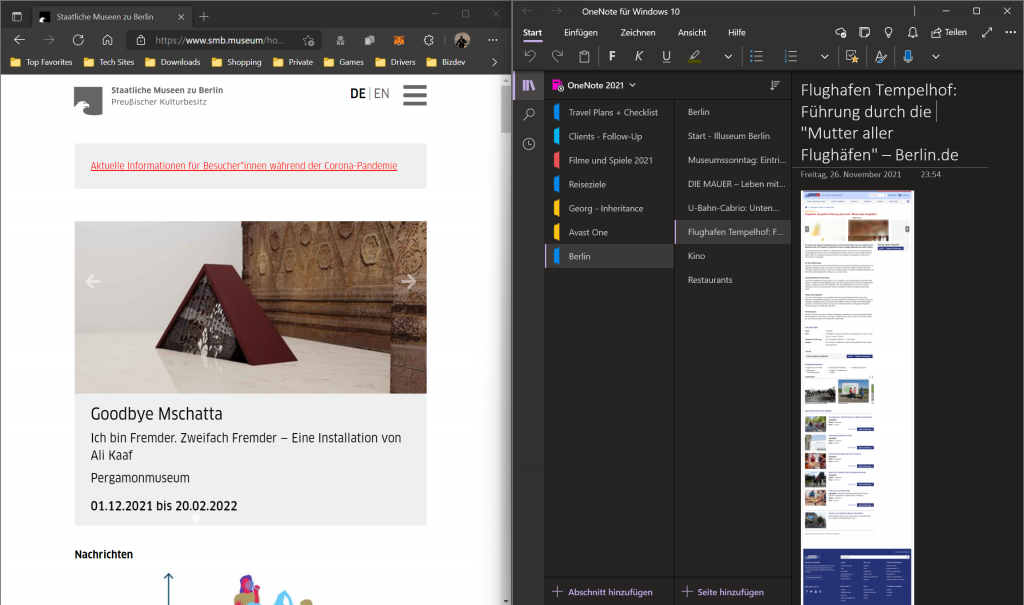Open the museum site hamburger menu
The image size is (1024, 605).
point(415,95)
